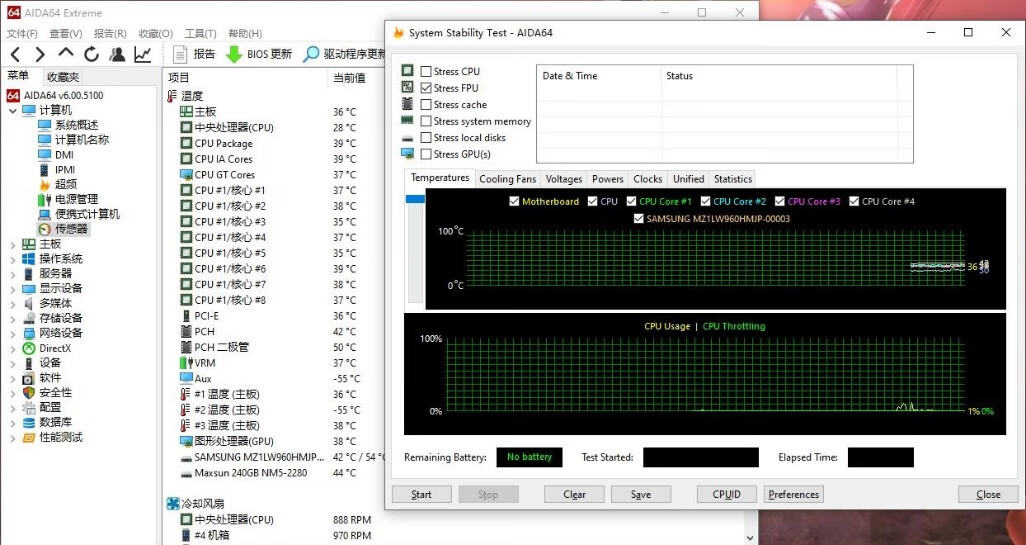
Task: Expand the 服务器 tree node
Action: [13, 274]
